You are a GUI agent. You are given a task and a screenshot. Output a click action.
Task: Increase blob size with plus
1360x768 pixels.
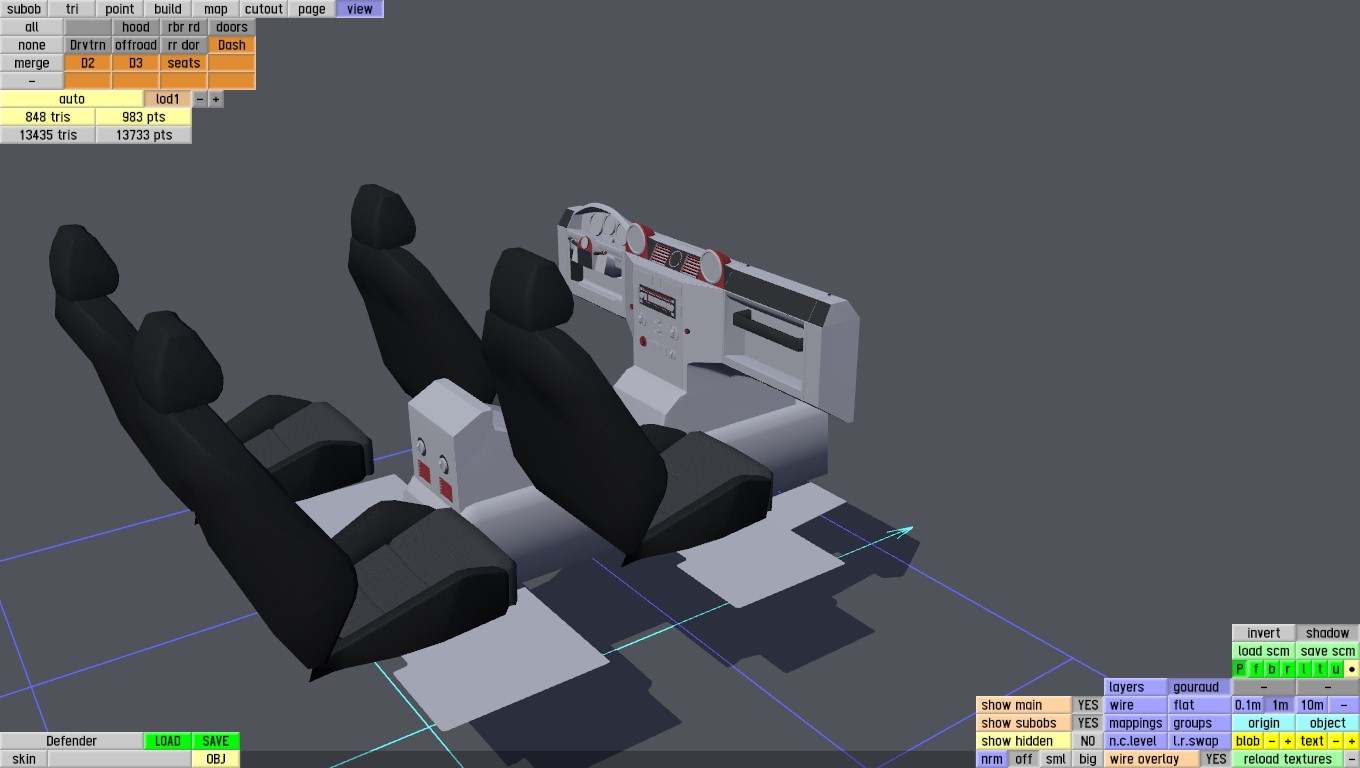click(x=1288, y=741)
